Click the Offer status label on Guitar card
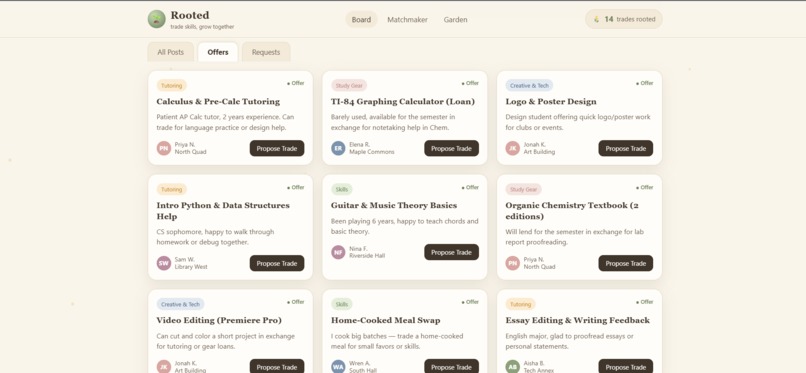 click(470, 188)
